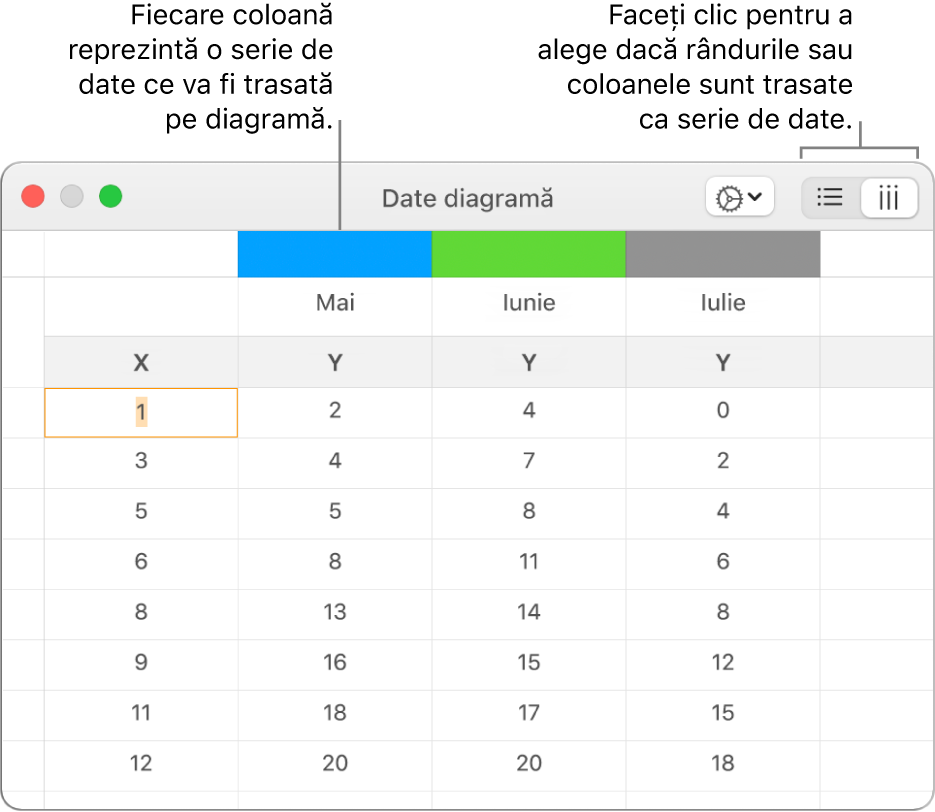Click the red close window button

click(34, 196)
